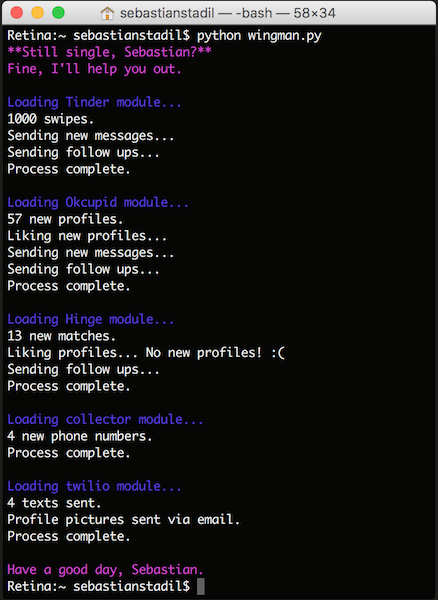Click the 'Still single, Sebastian?' pink line
438x600 pixels.
[x=109, y=52]
